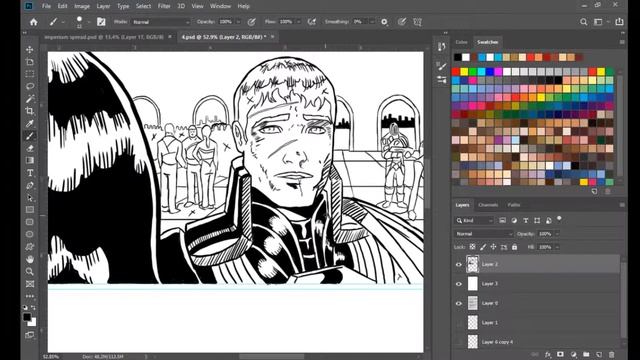Select the Move tool

(30, 49)
